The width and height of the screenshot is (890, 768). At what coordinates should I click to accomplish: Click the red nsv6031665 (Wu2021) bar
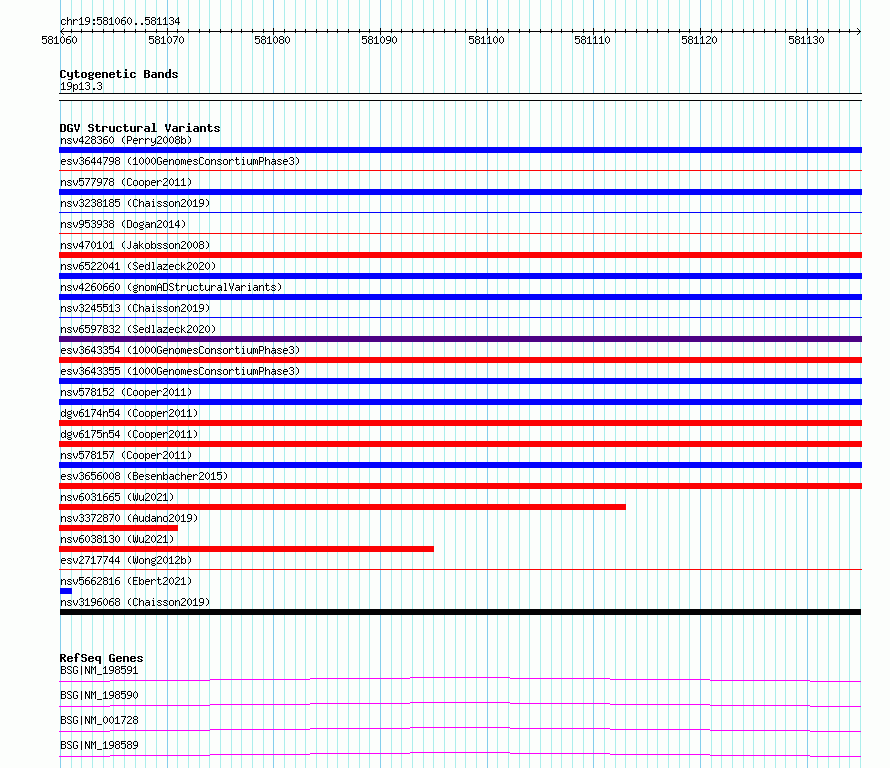point(342,507)
